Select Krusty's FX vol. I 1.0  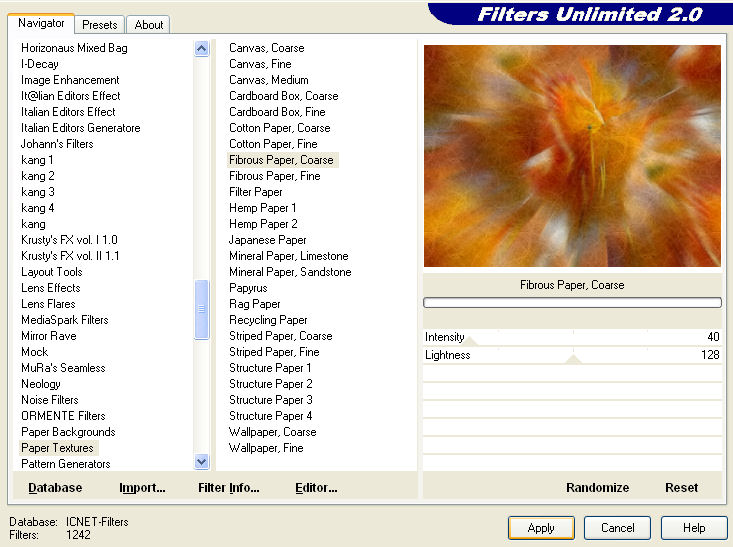pyautogui.click(x=69, y=240)
